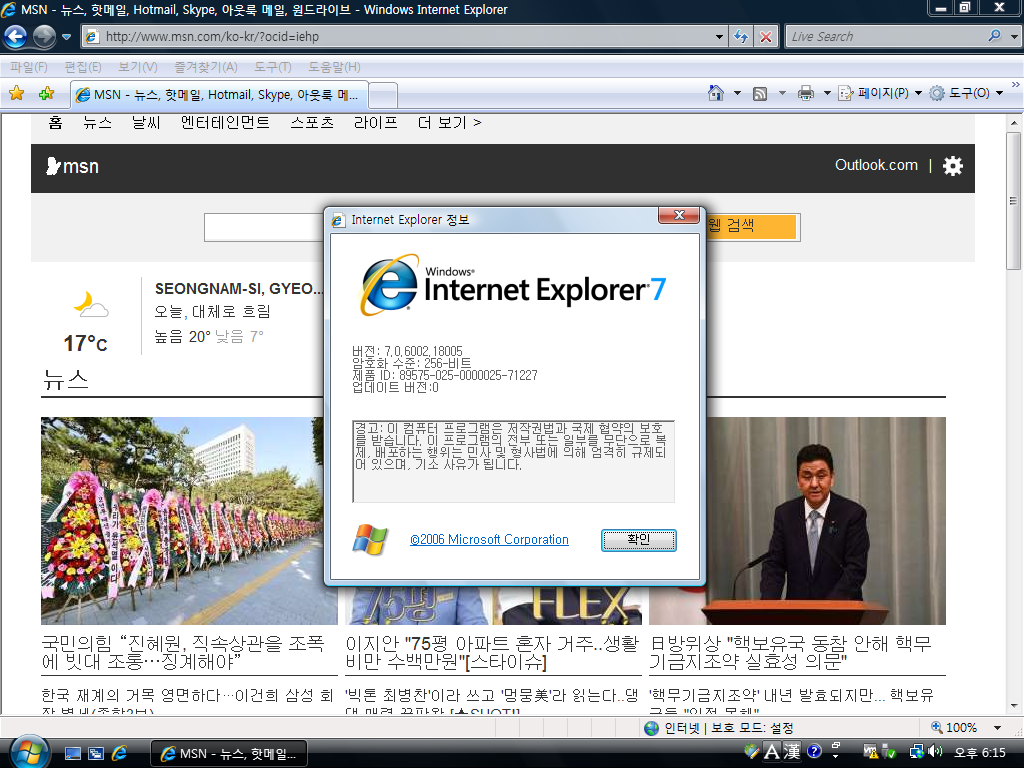The height and width of the screenshot is (768, 1024).
Task: Open the 도움말(H) menu
Action: click(334, 67)
